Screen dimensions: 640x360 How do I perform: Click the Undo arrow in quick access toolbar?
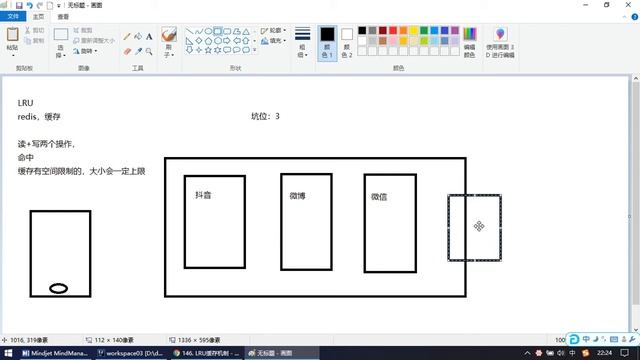tap(29, 5)
